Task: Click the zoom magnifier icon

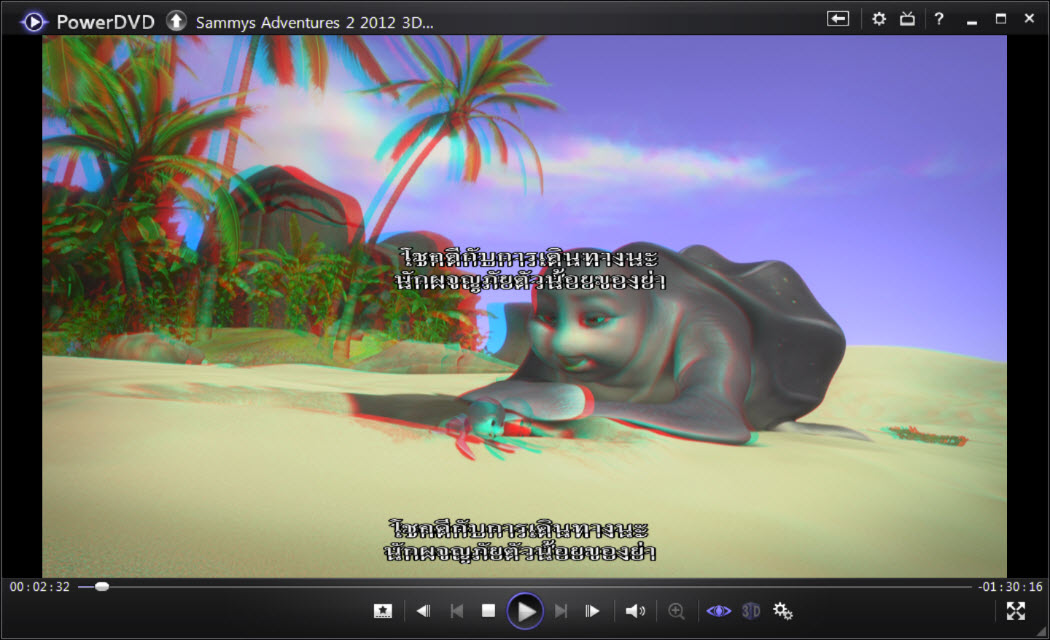Action: 676,611
